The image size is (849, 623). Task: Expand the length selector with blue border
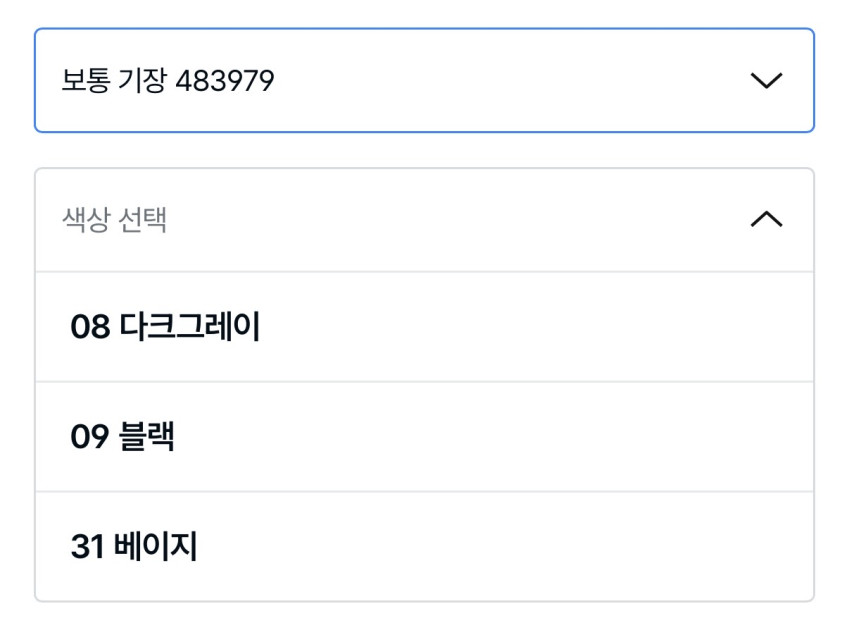[424, 81]
